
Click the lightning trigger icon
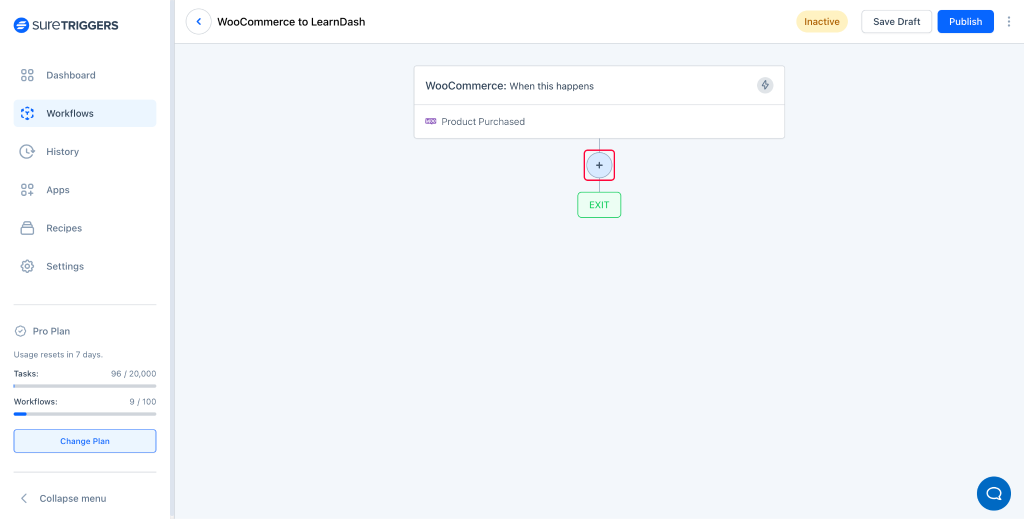(x=765, y=86)
